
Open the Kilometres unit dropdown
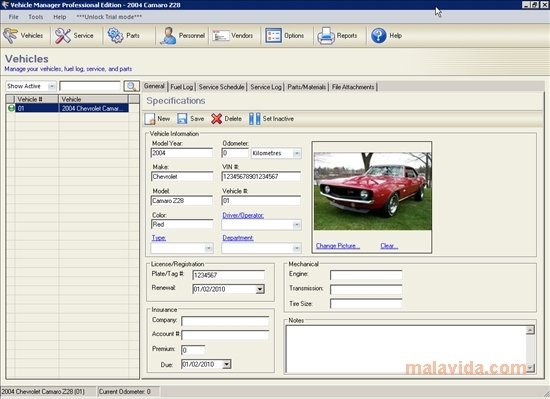[x=297, y=153]
